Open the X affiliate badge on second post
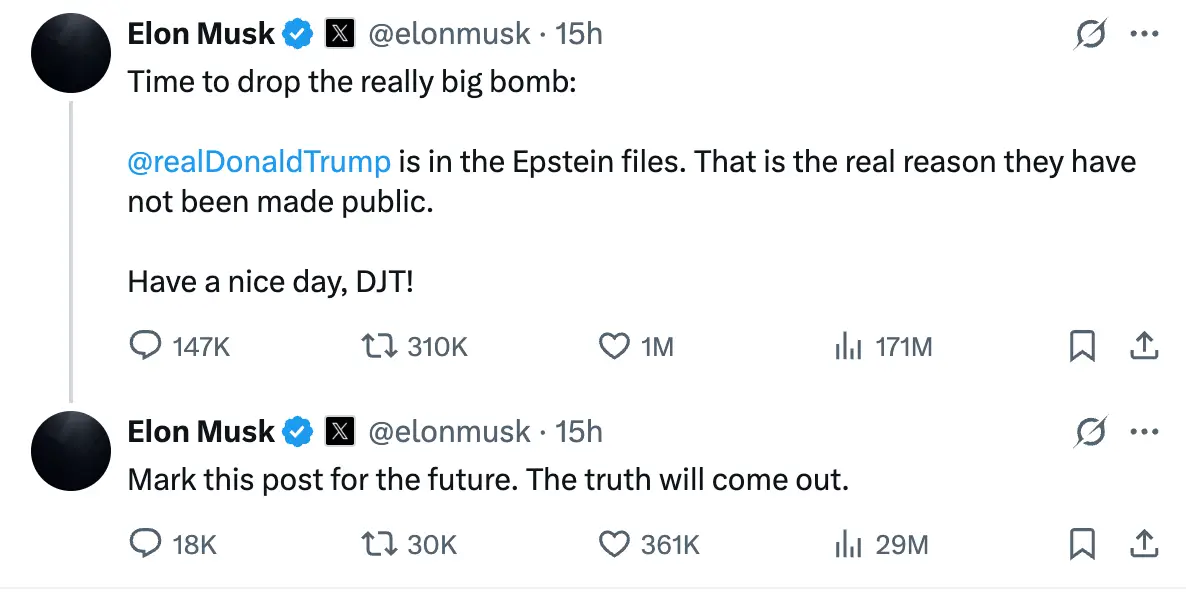The image size is (1186, 600). 340,431
